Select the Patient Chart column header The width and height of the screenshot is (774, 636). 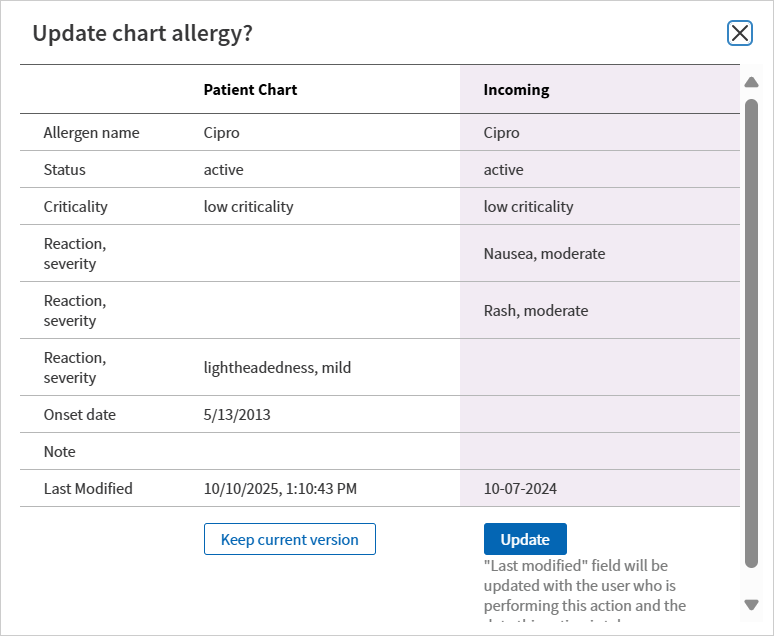pos(250,89)
